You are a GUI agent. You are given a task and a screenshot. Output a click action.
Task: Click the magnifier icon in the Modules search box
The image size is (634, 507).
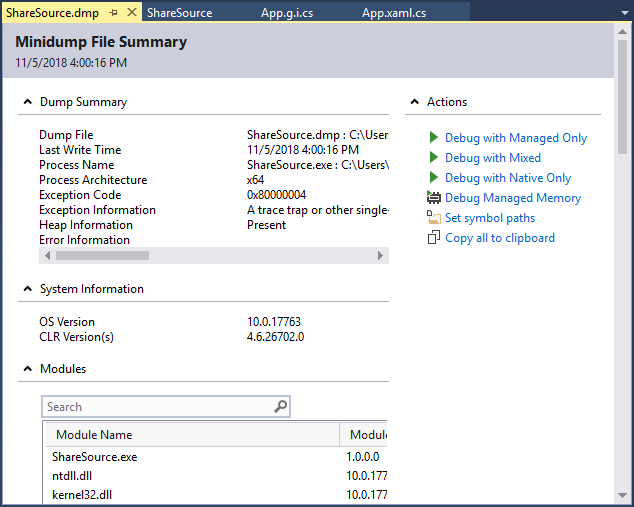(x=281, y=407)
